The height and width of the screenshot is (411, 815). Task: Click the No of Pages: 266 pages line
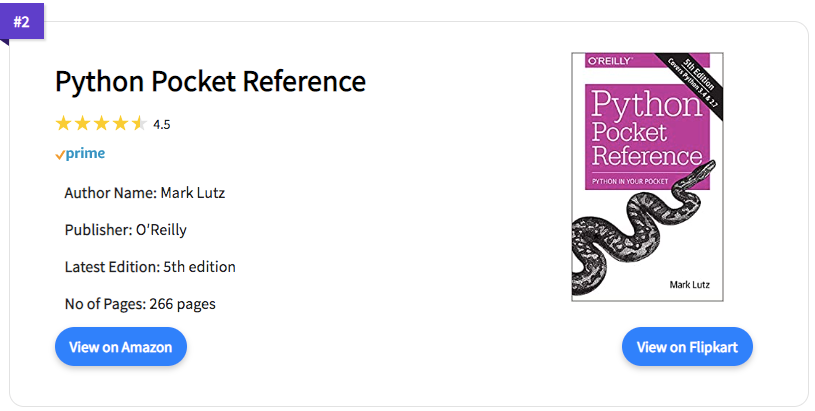coord(140,303)
